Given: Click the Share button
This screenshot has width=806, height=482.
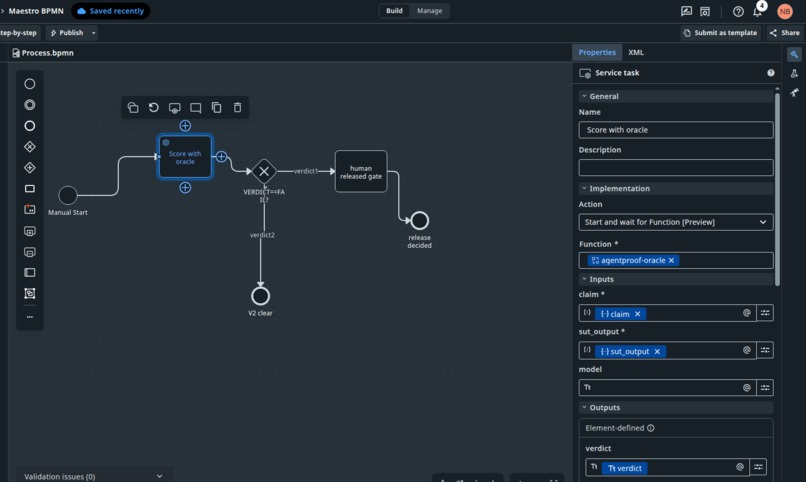Looking at the screenshot, I should pos(784,33).
